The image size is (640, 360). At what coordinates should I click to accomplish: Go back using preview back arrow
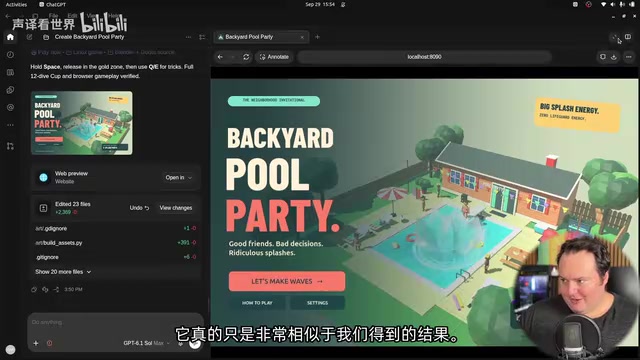pos(220,57)
